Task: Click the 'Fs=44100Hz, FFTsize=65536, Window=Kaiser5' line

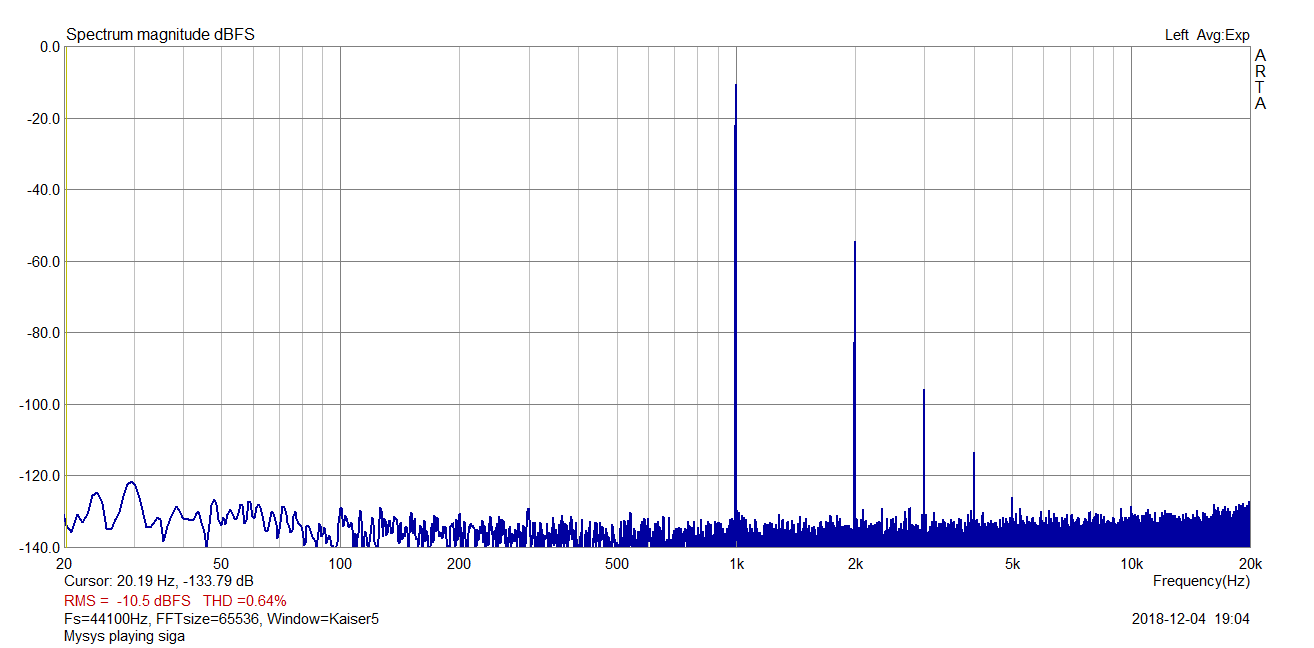Action: click(221, 619)
